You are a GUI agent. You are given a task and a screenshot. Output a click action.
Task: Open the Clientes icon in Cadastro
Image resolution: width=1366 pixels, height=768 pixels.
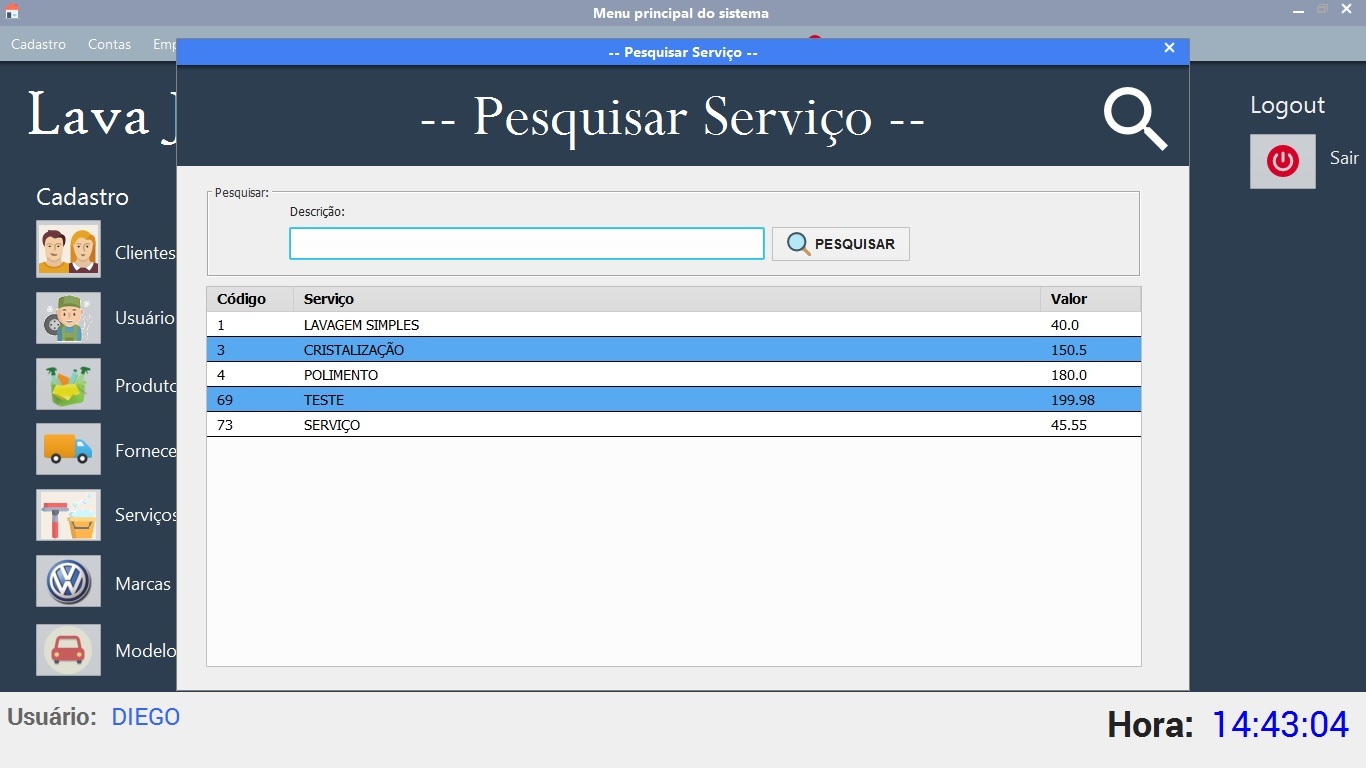69,249
